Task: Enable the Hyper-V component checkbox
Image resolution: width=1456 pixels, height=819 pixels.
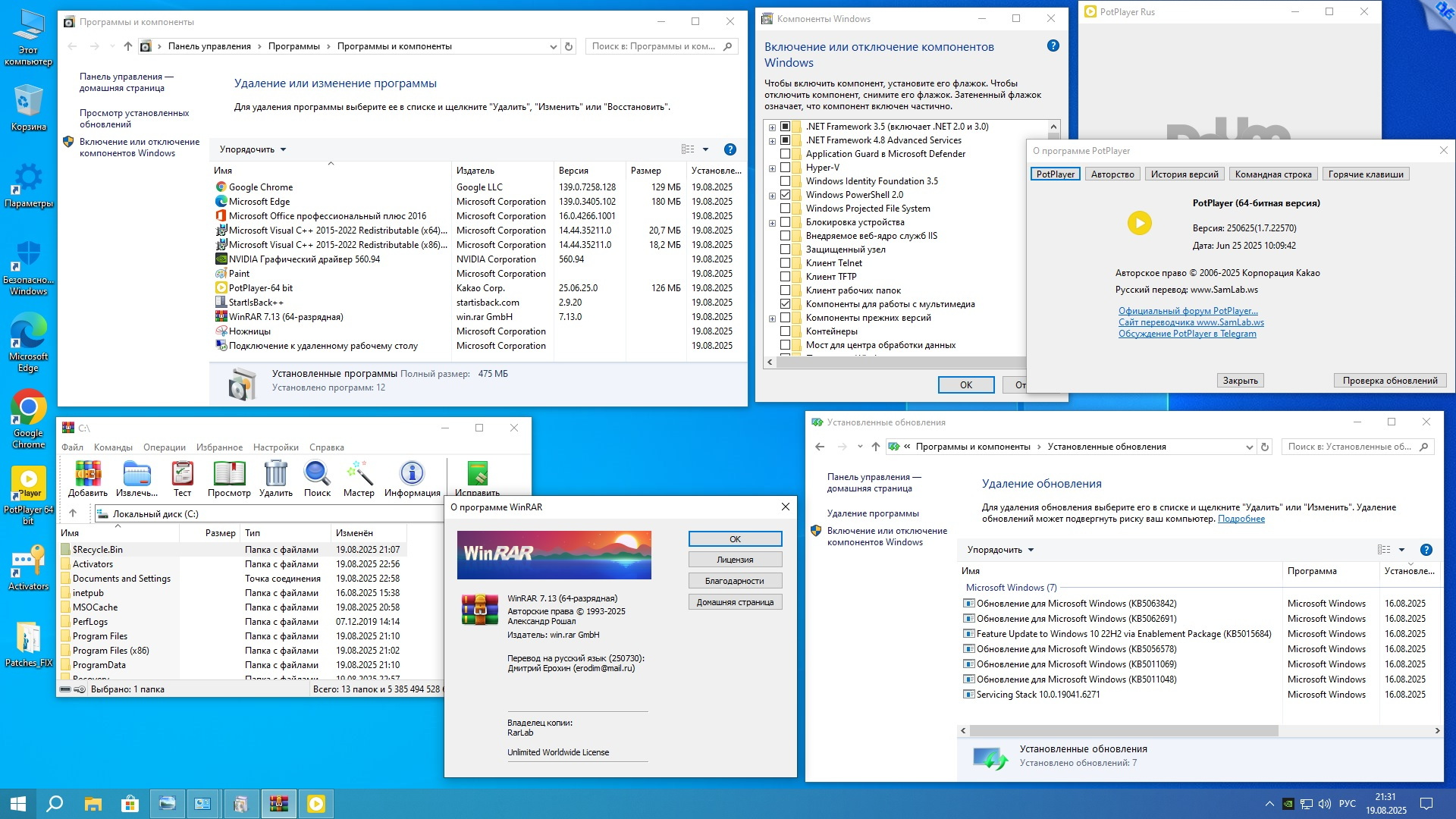Action: pyautogui.click(x=785, y=168)
